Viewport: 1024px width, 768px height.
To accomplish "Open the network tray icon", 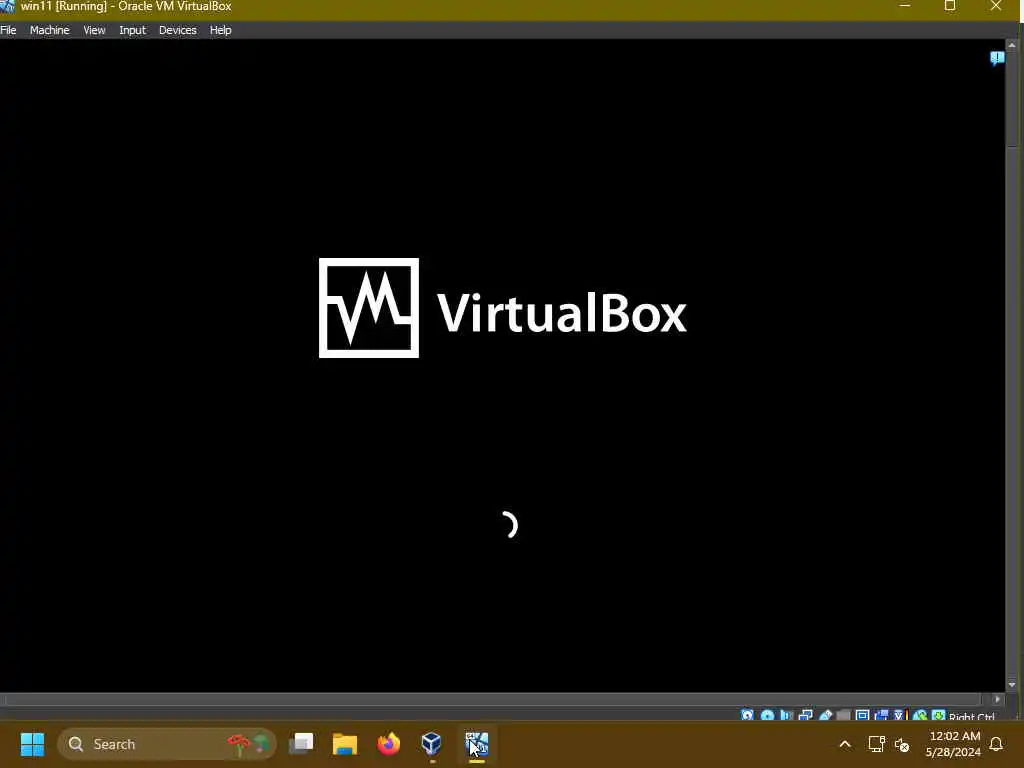I will (x=876, y=744).
